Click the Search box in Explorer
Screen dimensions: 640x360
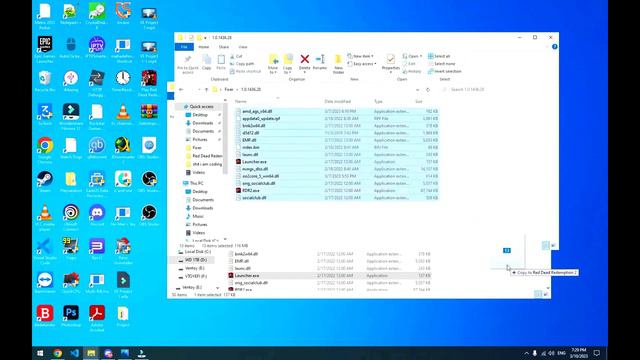tap(498, 89)
